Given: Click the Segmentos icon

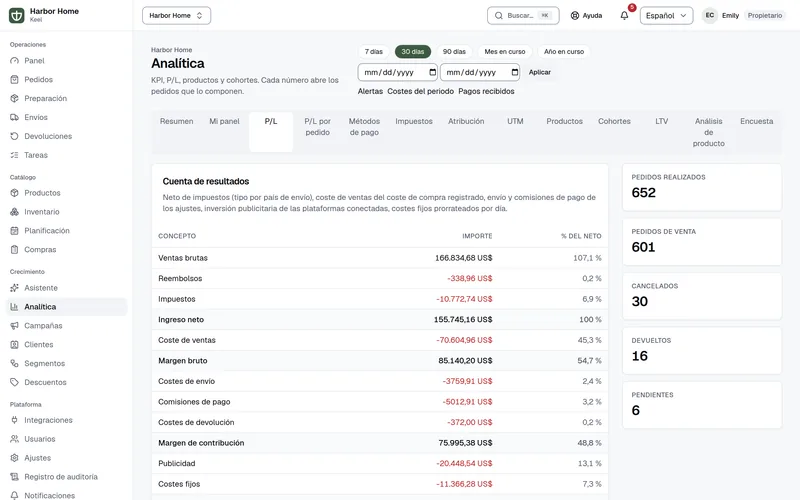Looking at the screenshot, I should (x=14, y=363).
